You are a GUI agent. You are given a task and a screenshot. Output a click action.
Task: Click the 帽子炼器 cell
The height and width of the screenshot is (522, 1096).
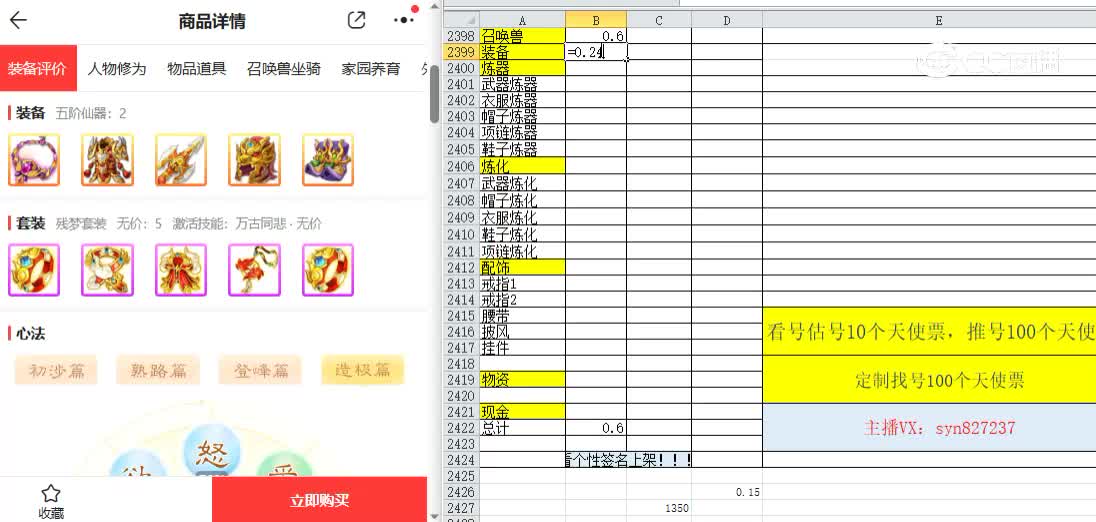(522, 117)
